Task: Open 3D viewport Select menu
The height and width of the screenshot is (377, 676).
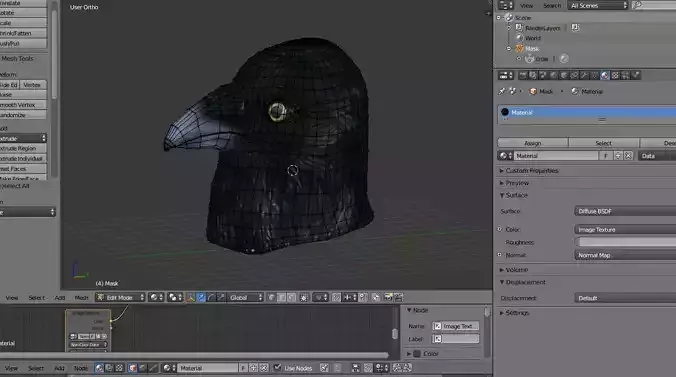Action: point(37,298)
